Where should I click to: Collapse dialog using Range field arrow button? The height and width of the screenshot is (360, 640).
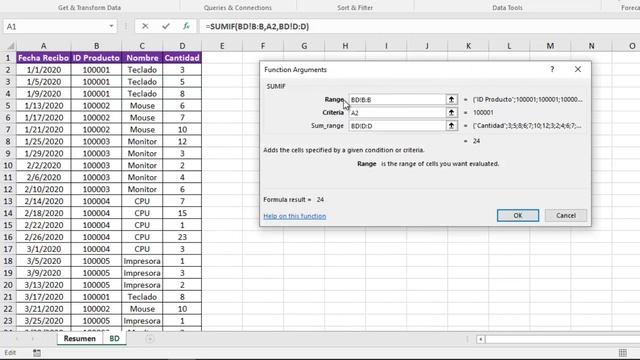click(x=451, y=99)
